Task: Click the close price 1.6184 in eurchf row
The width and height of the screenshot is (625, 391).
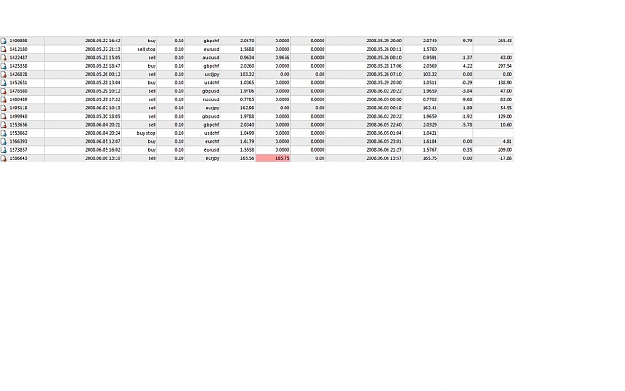Action: pyautogui.click(x=430, y=141)
